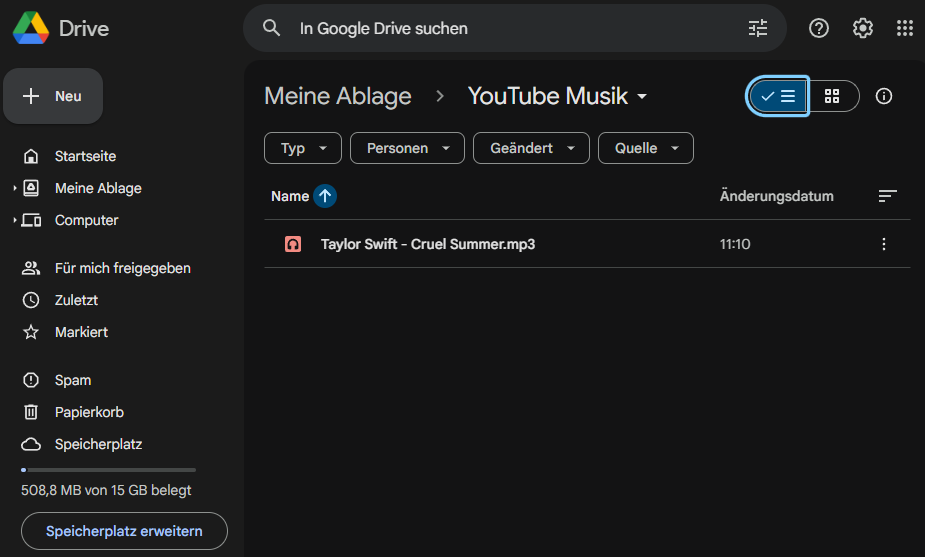Navigate to Meine Ablage breadcrumb
This screenshot has width=925, height=557.
coord(337,96)
